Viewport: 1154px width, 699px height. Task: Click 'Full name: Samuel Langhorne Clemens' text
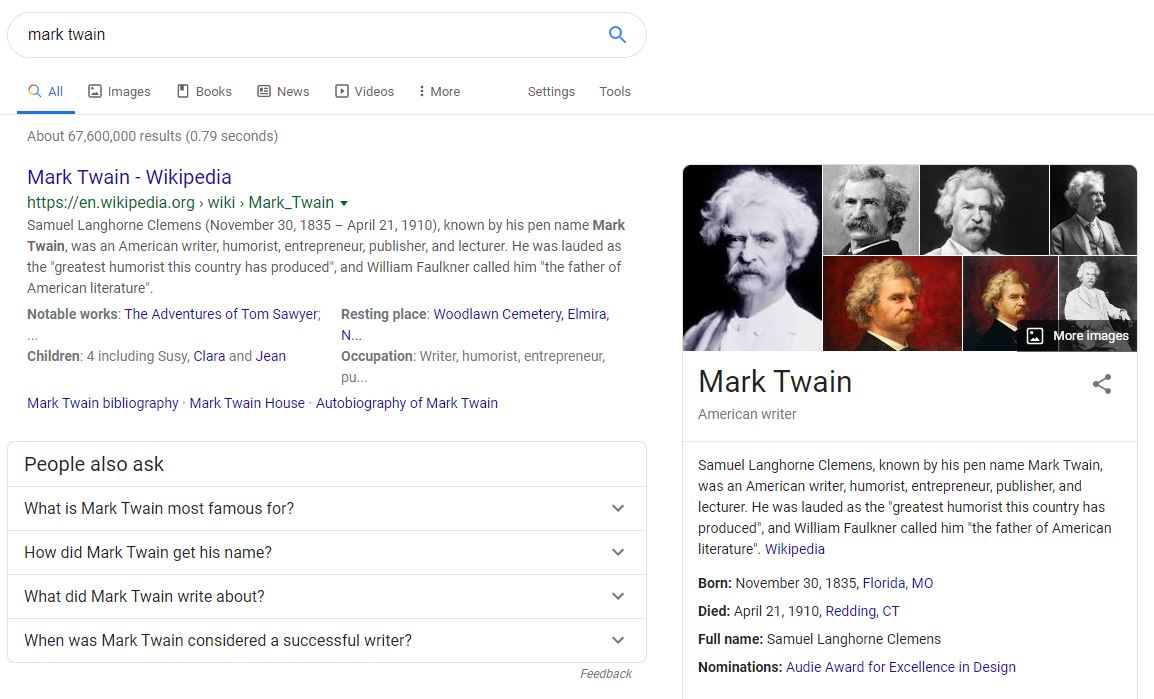tap(819, 639)
